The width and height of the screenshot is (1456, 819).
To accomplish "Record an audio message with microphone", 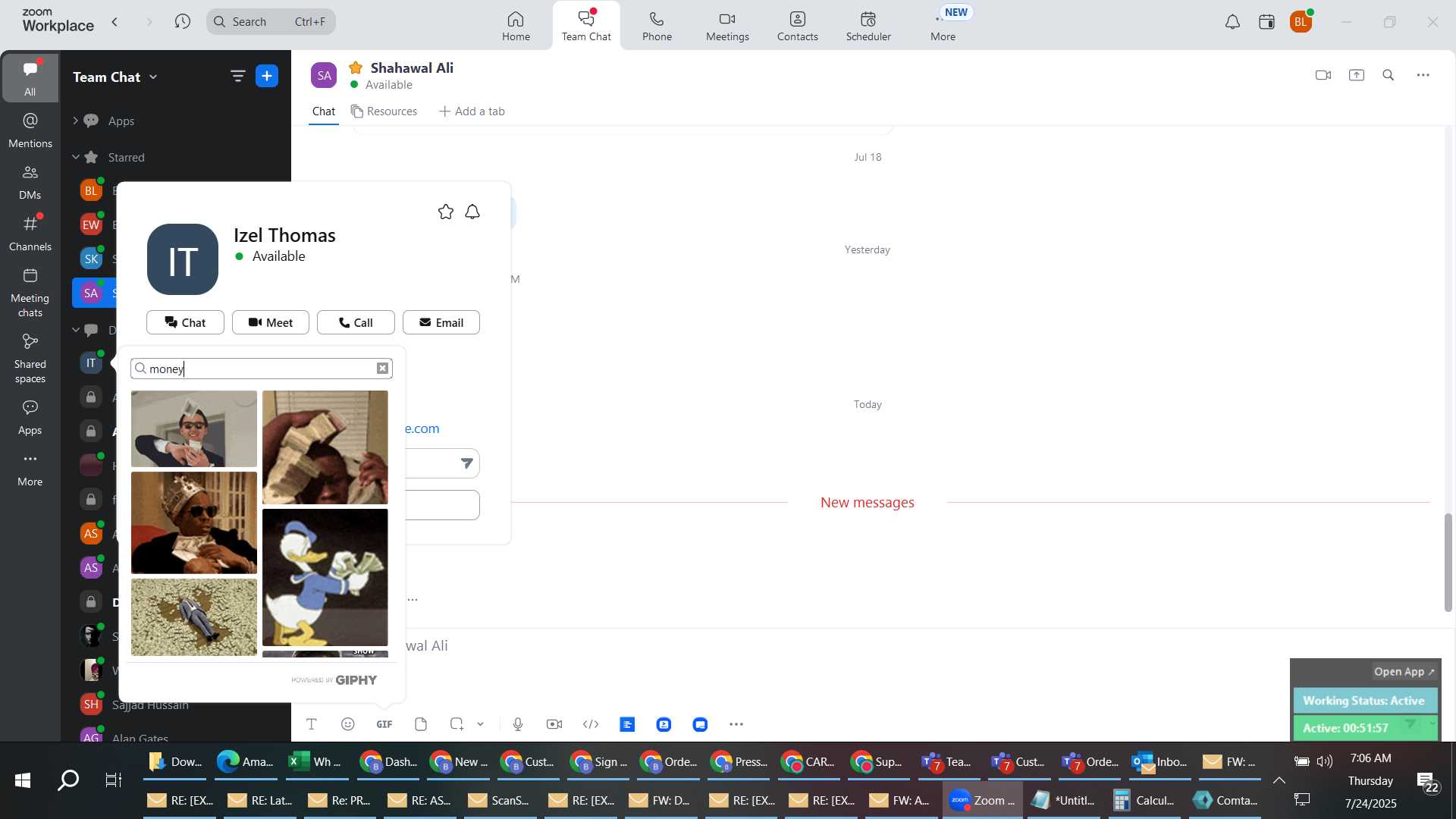I will click(518, 724).
